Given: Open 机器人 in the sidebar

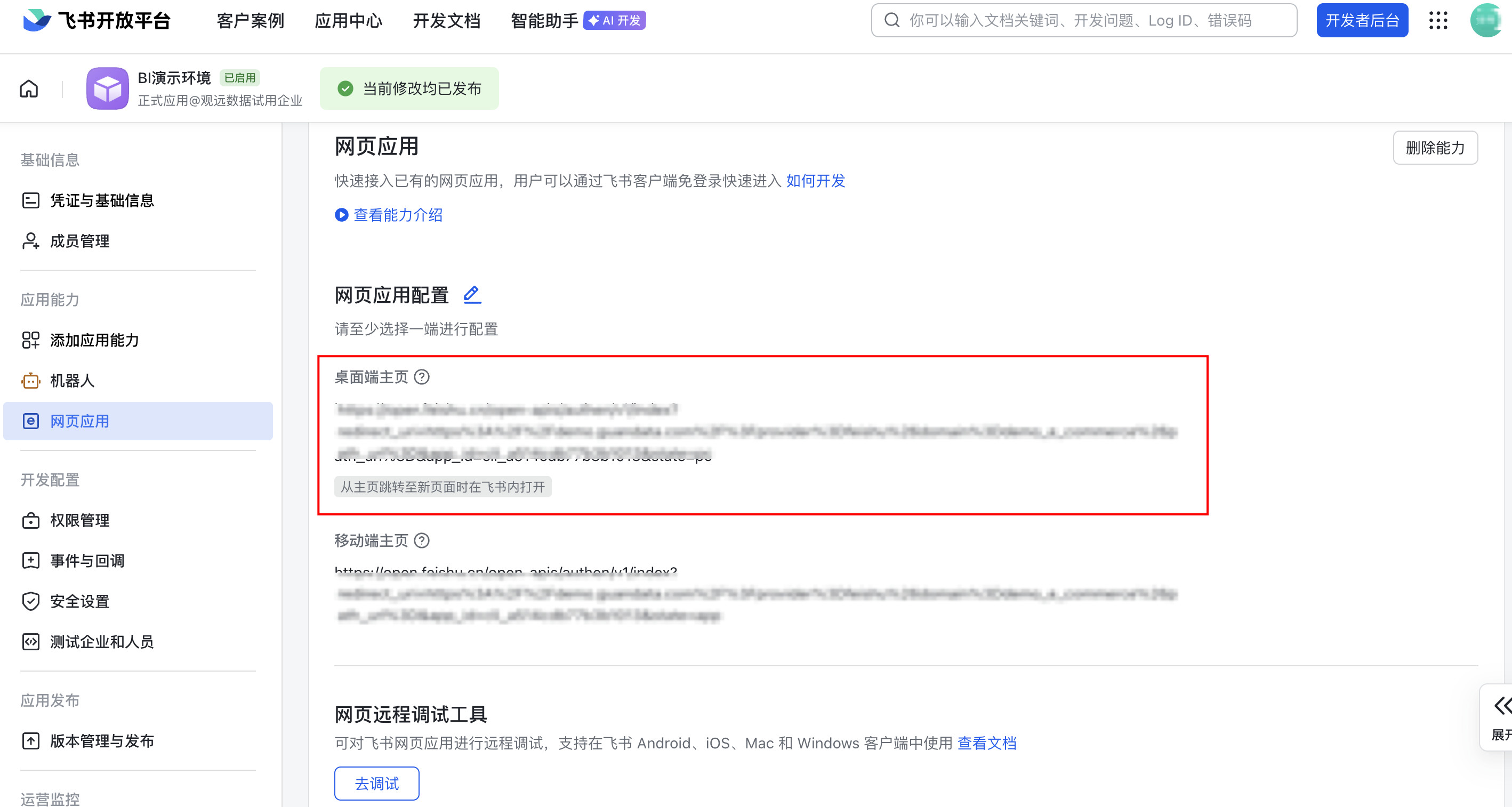Looking at the screenshot, I should click(72, 381).
